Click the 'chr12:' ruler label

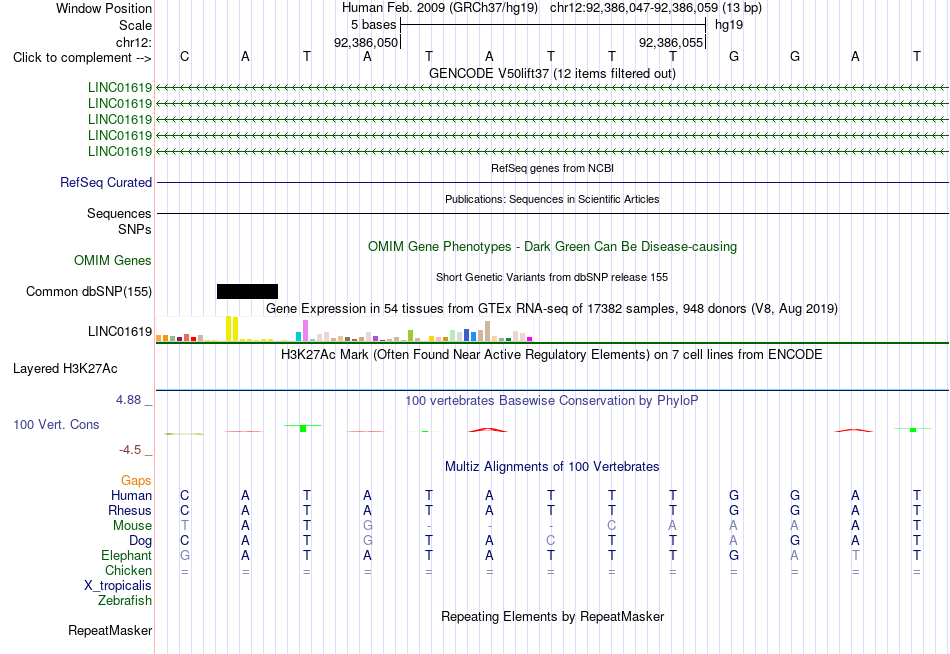pos(134,42)
